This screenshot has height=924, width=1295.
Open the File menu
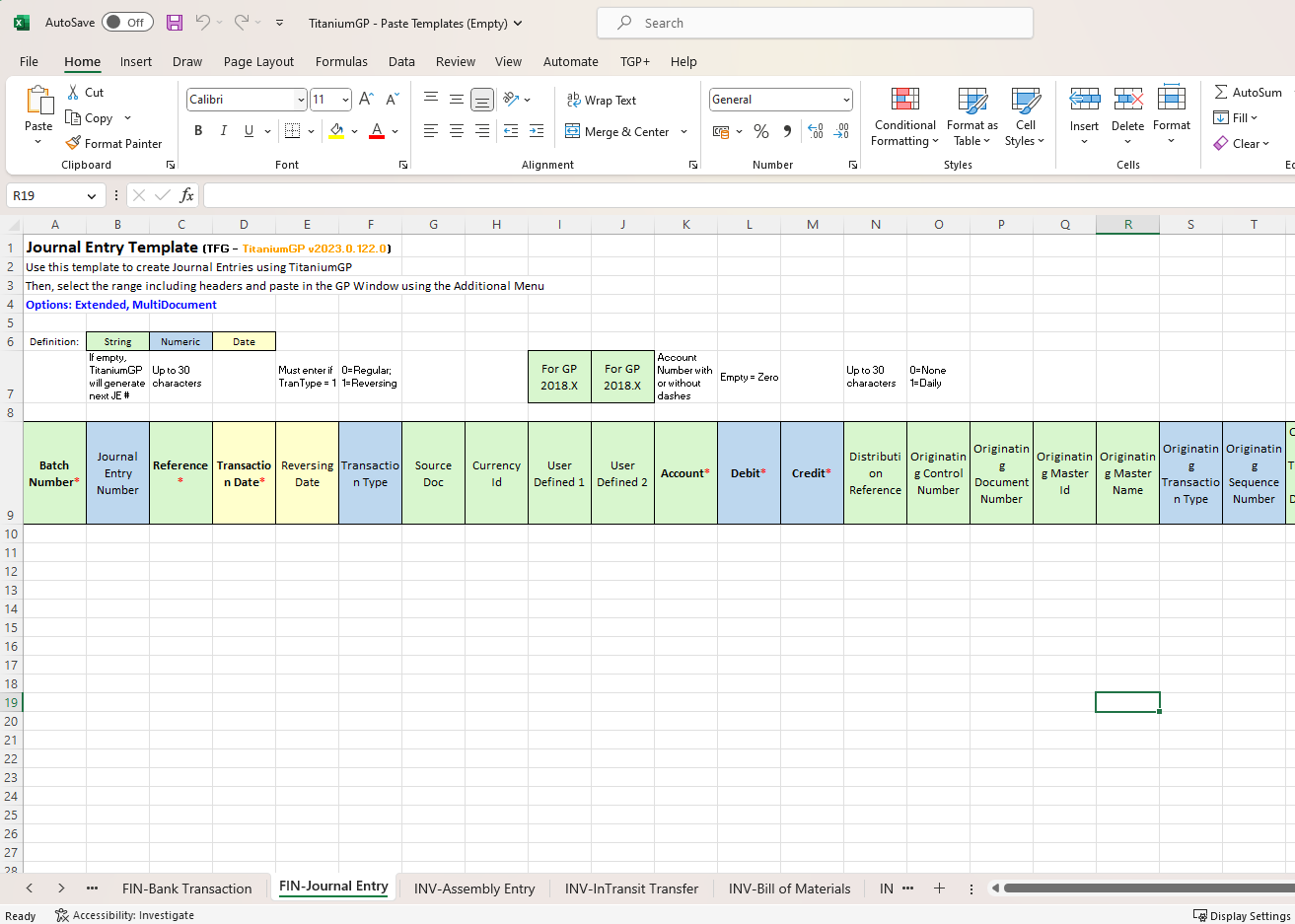click(29, 61)
